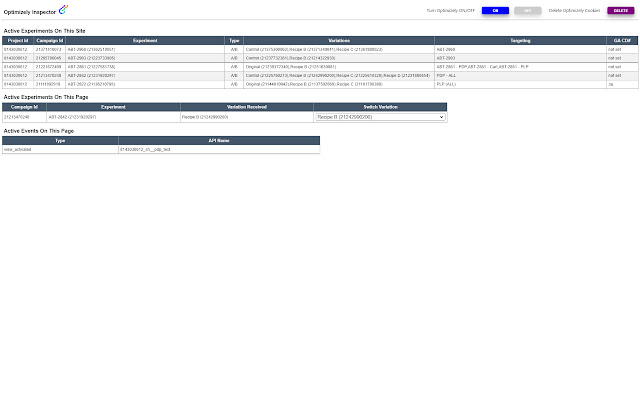Image resolution: width=640 pixels, height=400 pixels.
Task: Click the Variations column header
Action: tap(339, 40)
